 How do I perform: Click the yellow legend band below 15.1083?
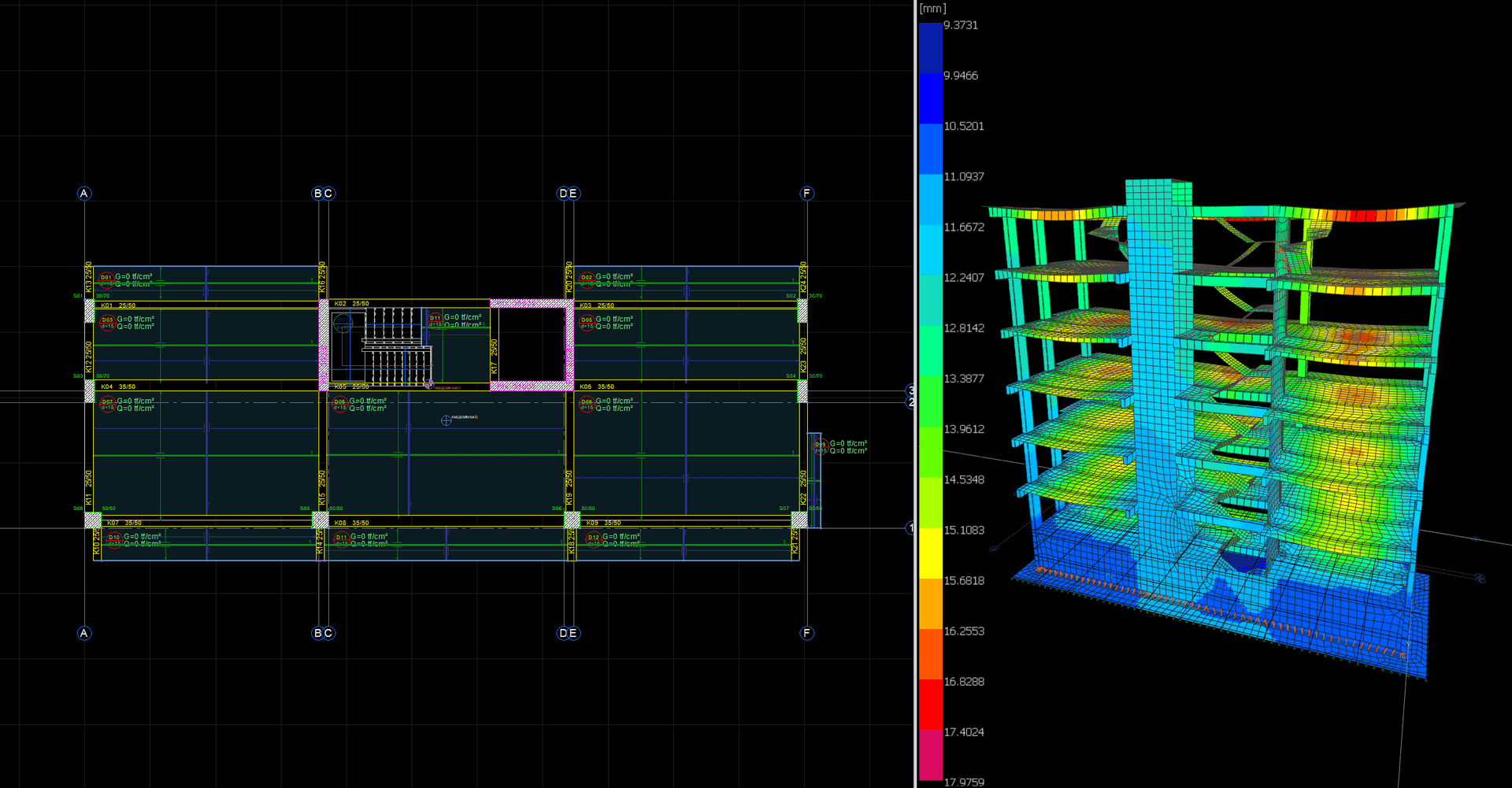931,553
